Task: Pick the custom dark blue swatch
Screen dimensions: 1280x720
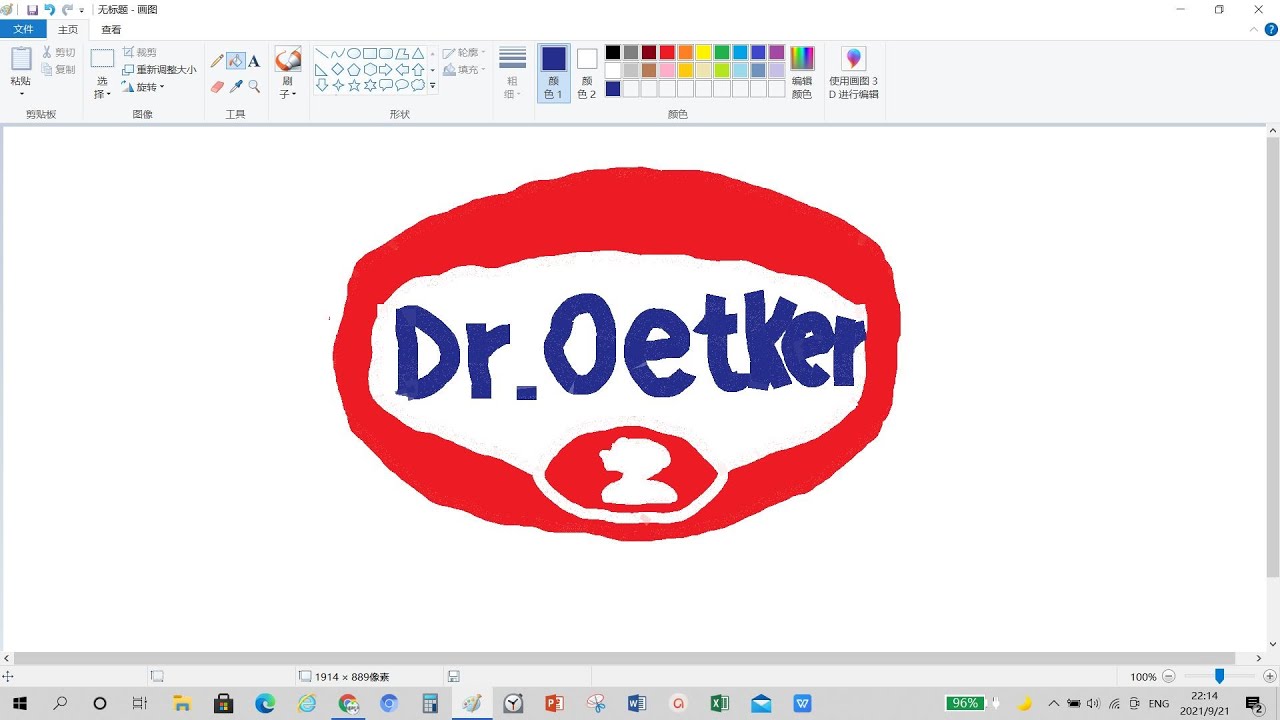Action: 613,89
